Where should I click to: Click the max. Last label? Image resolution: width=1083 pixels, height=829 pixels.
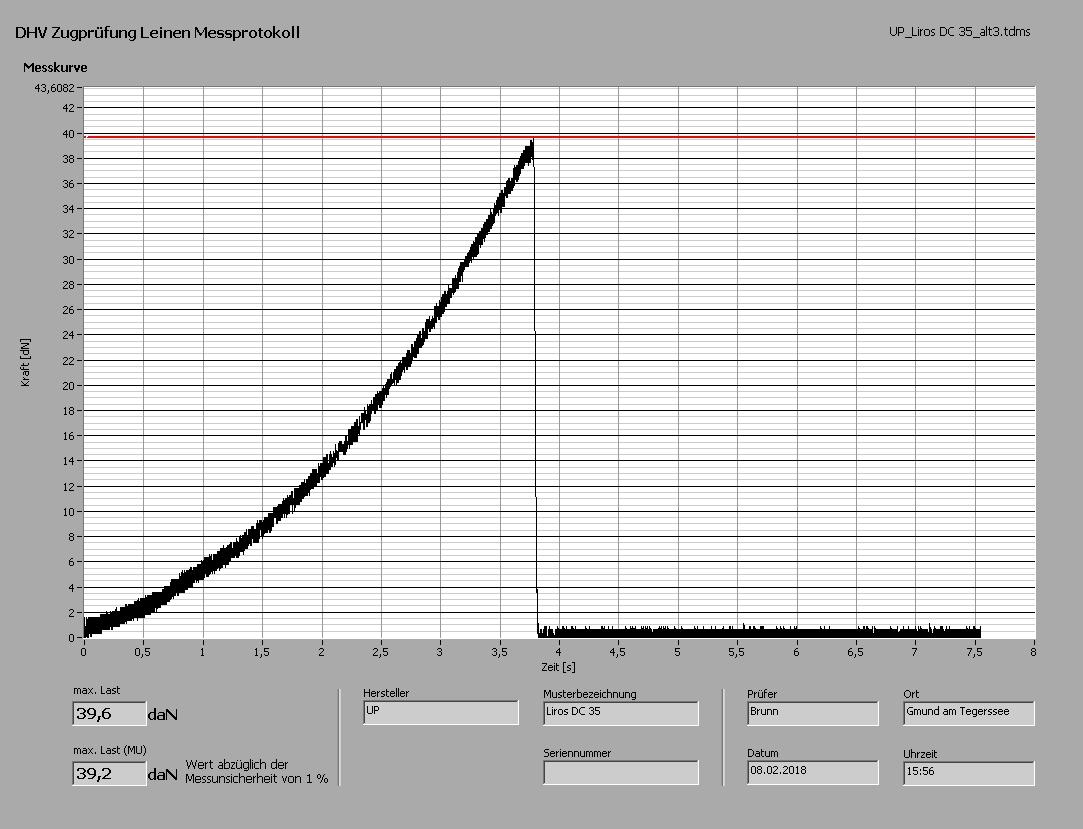97,690
